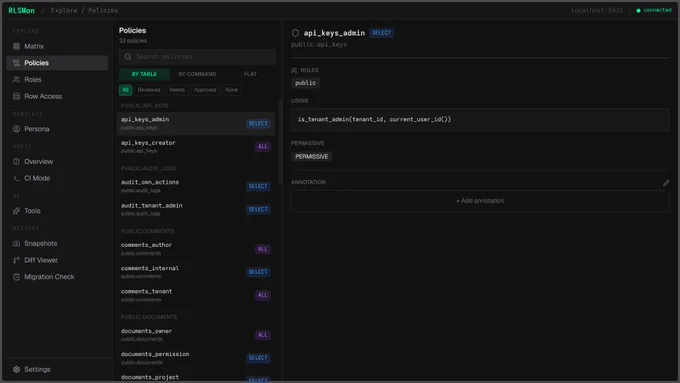Click the PUBLIC.COMMENTS group header
680x383 pixels.
(147, 231)
